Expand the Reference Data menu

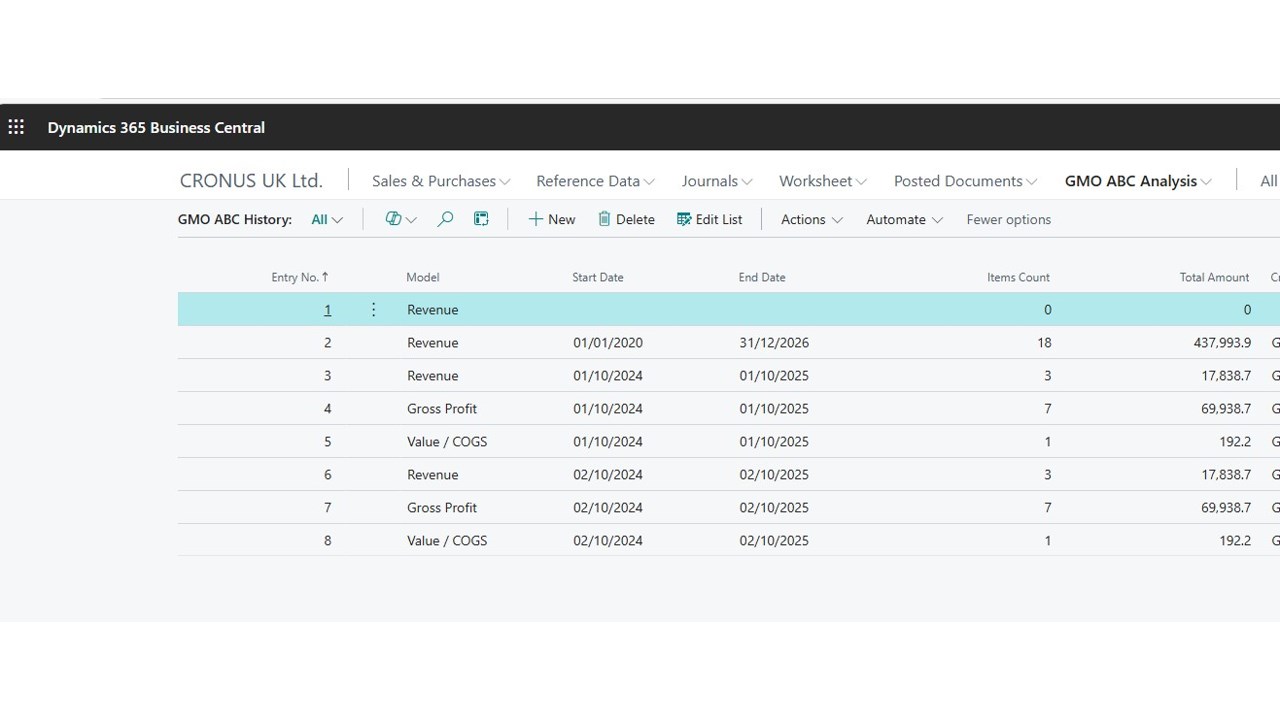pyautogui.click(x=595, y=181)
